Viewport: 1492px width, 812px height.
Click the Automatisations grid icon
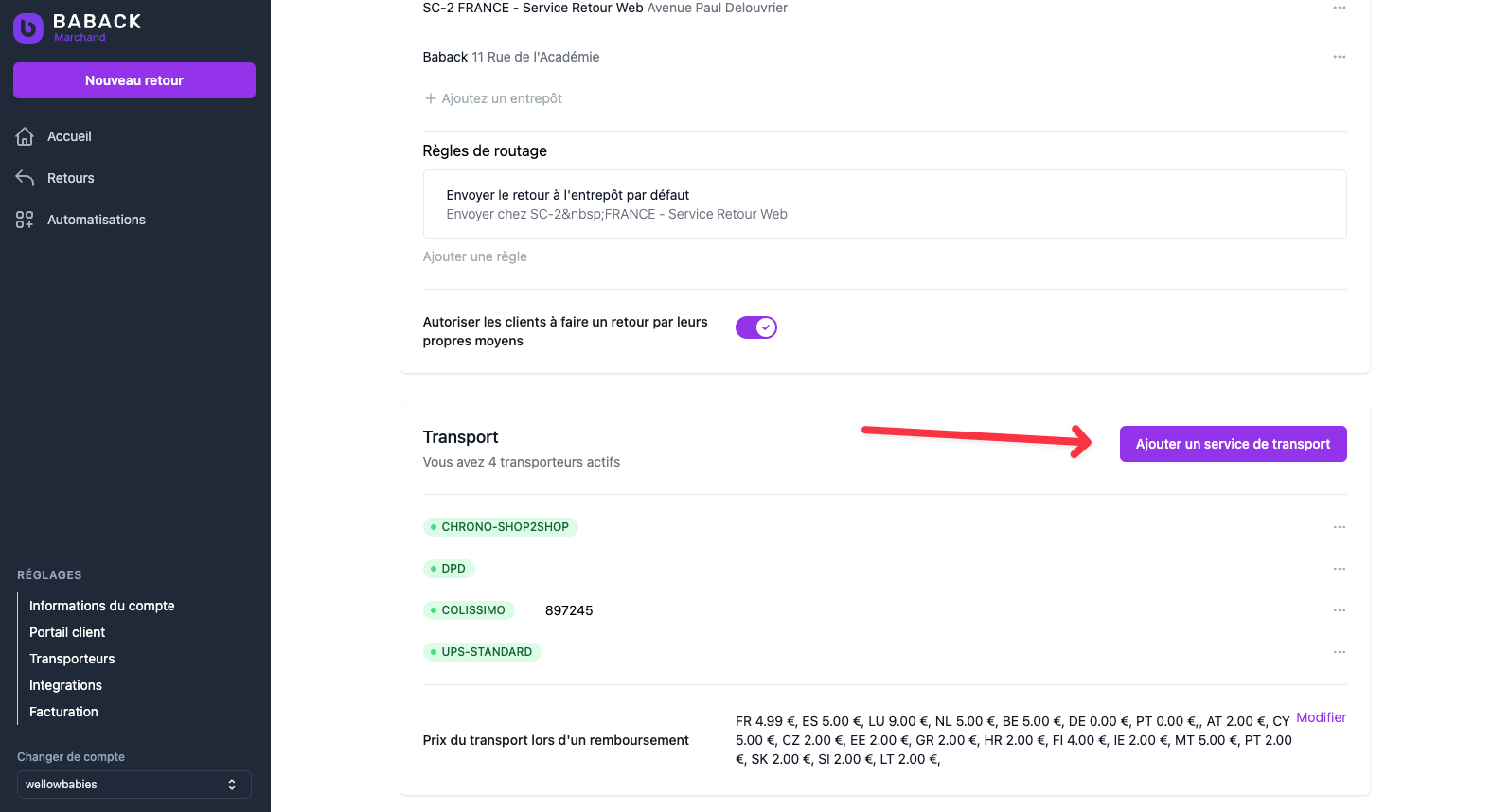[x=25, y=220]
